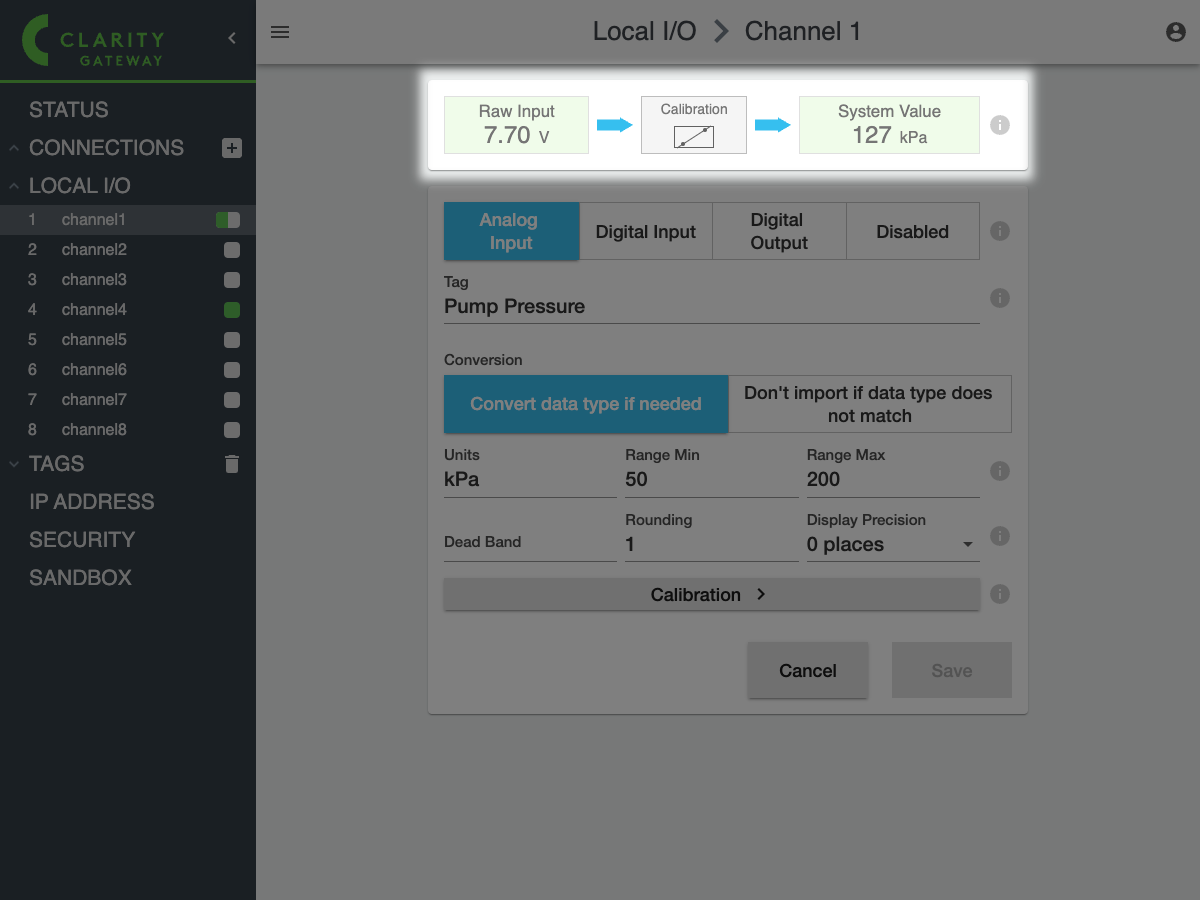Collapse the LOCAL I/O section
This screenshot has width=1200, height=900.
[15, 186]
